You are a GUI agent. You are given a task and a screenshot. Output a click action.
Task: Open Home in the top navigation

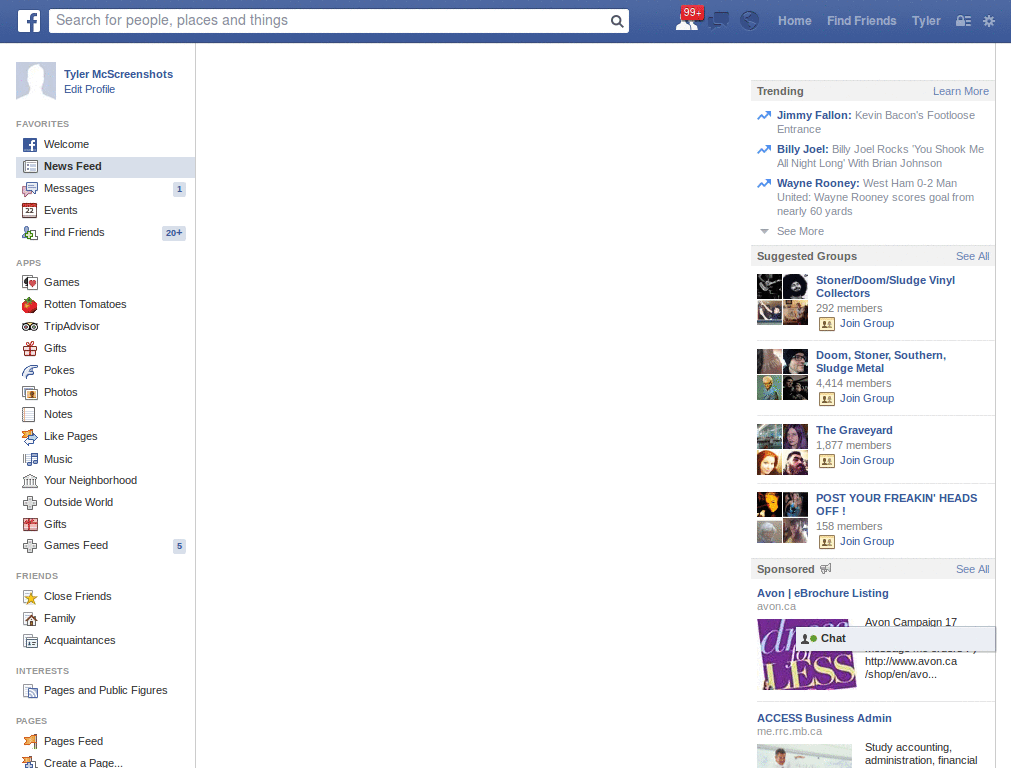tap(794, 21)
